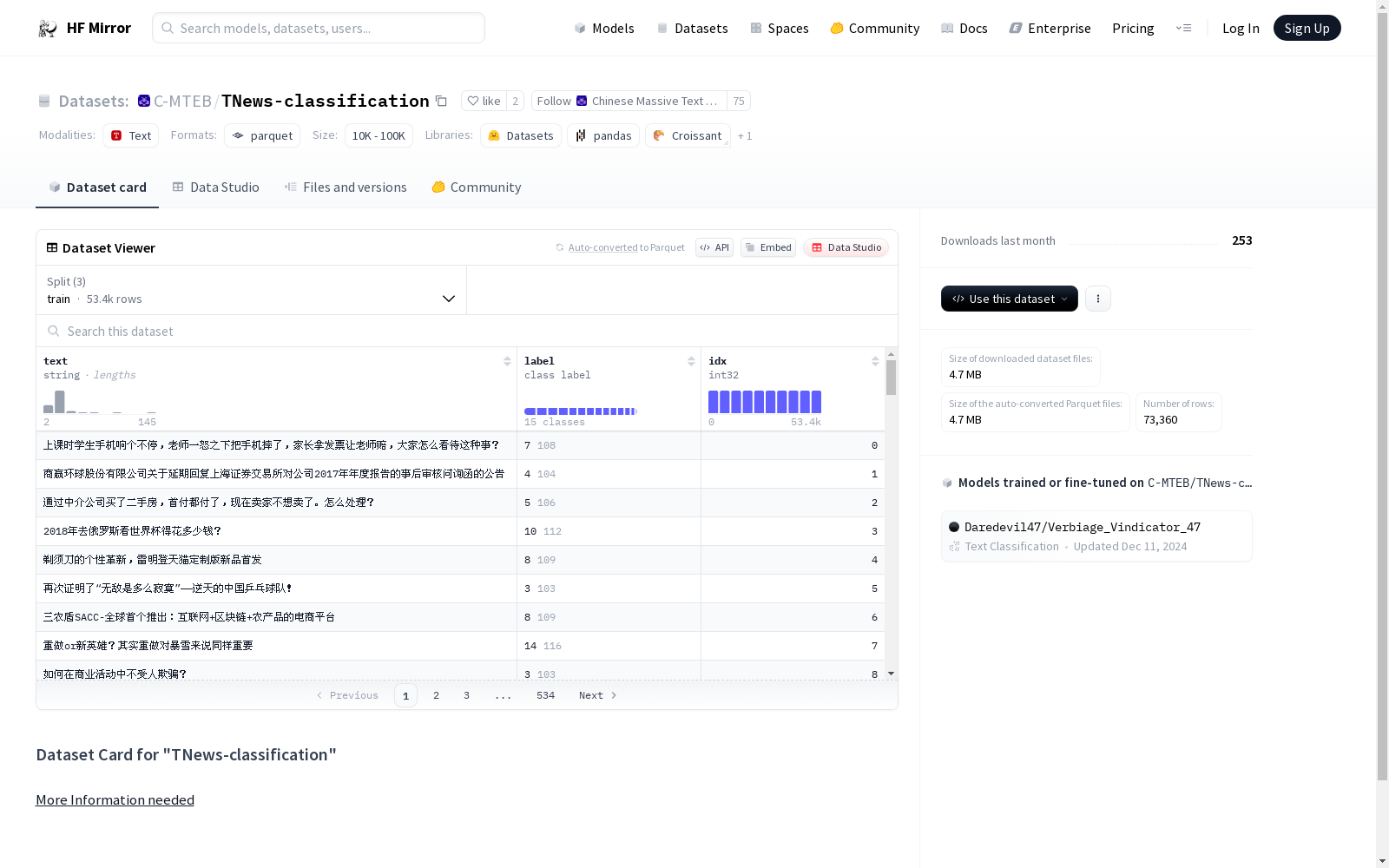This screenshot has height=868, width=1389.
Task: Click the C-MTEB organization avatar icon
Action: click(144, 101)
